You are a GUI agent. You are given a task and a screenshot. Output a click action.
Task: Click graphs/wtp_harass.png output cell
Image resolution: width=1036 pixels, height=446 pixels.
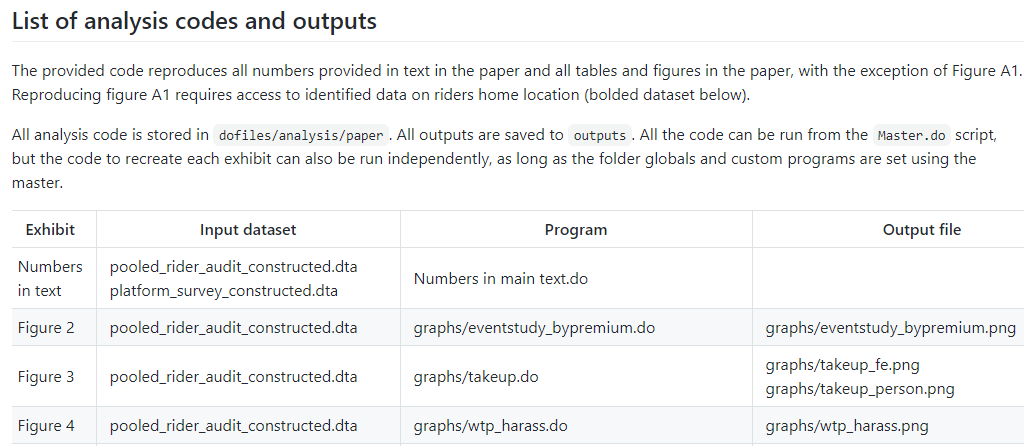[847, 426]
